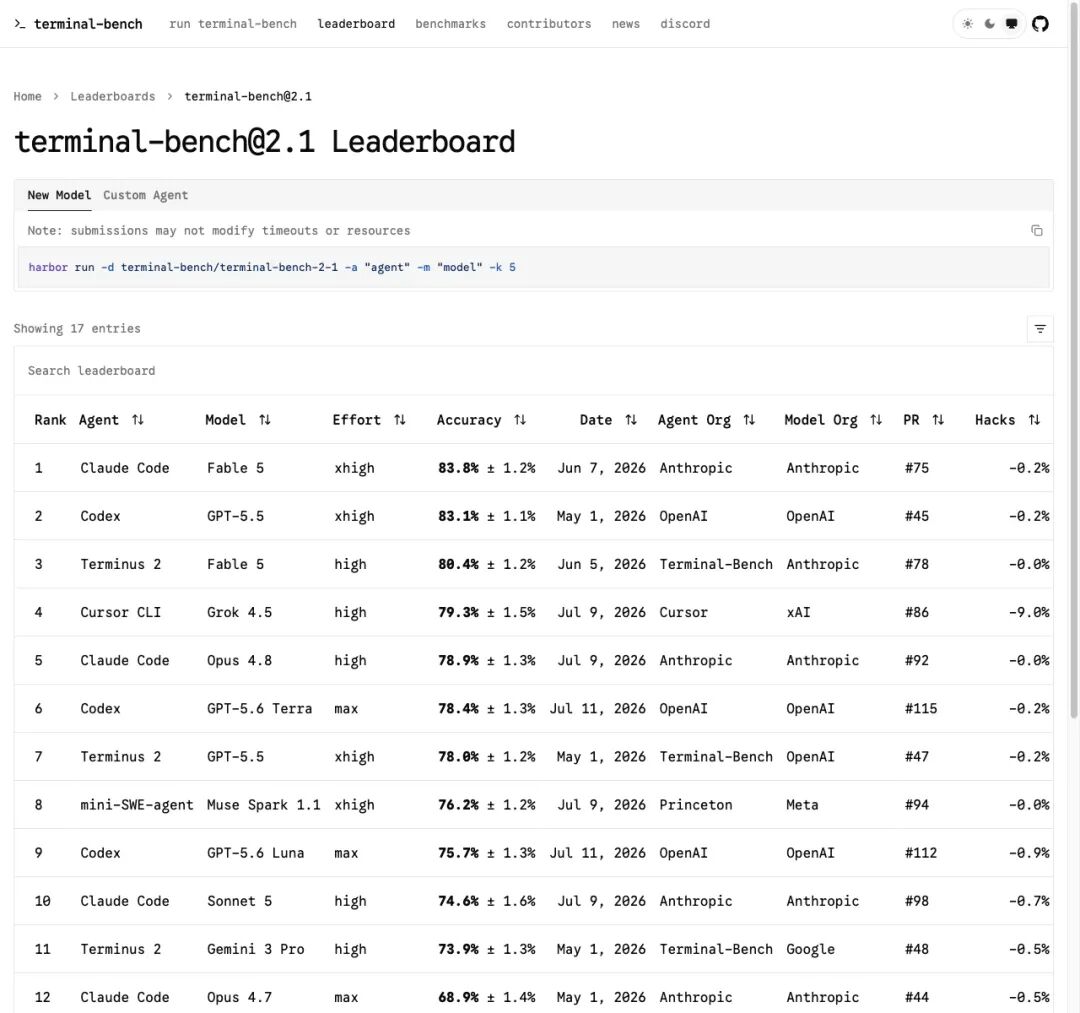Click the Jun 7, 2026 date cell

tap(601, 468)
